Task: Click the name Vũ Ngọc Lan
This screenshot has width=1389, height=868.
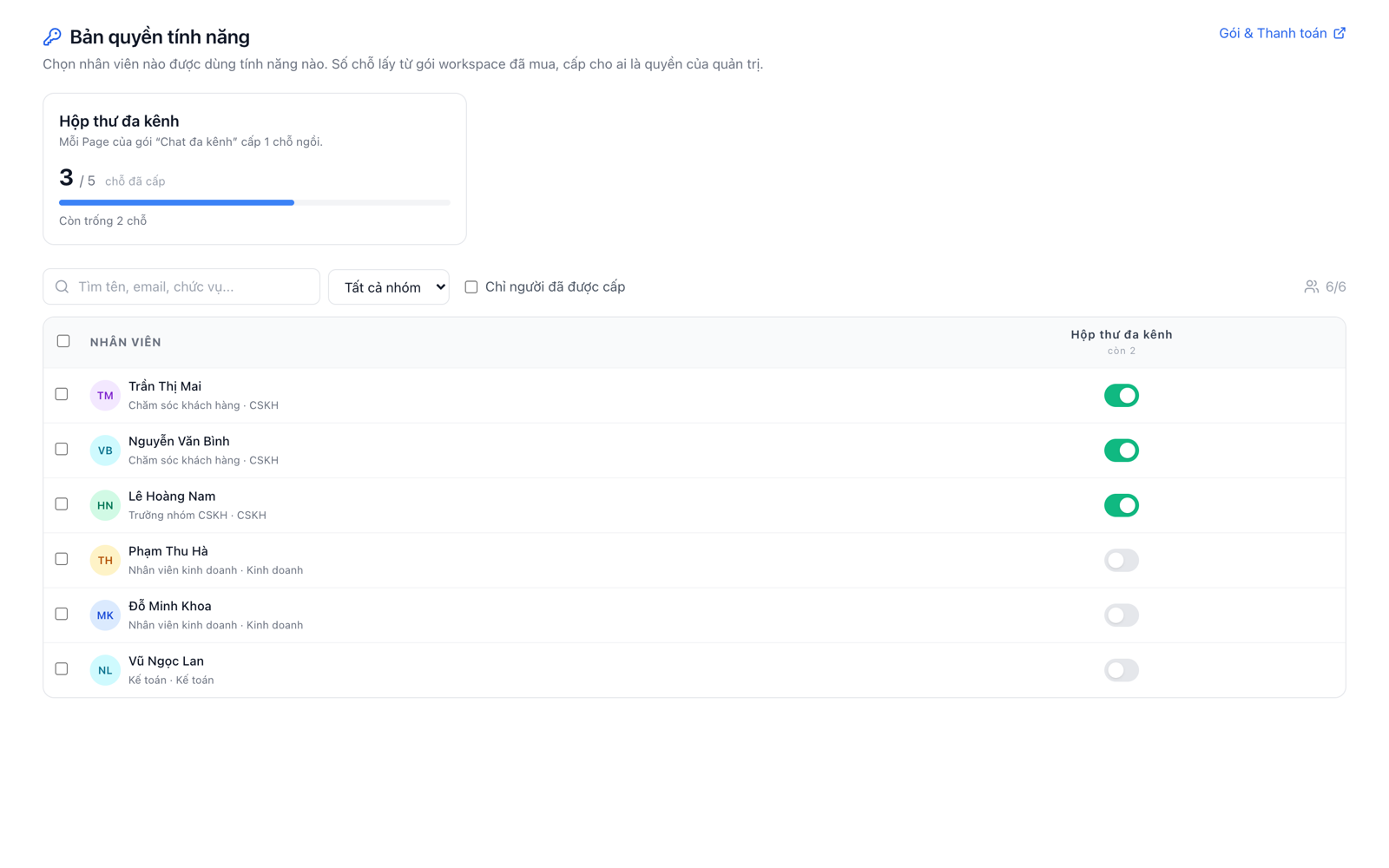Action: tap(166, 661)
